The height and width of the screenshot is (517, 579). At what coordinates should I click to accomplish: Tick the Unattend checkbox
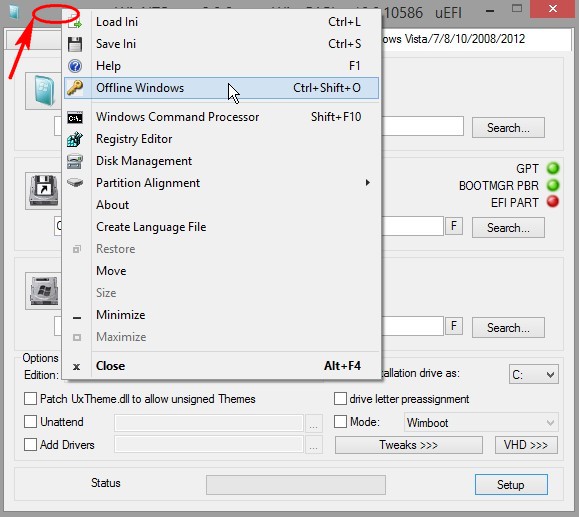point(30,421)
